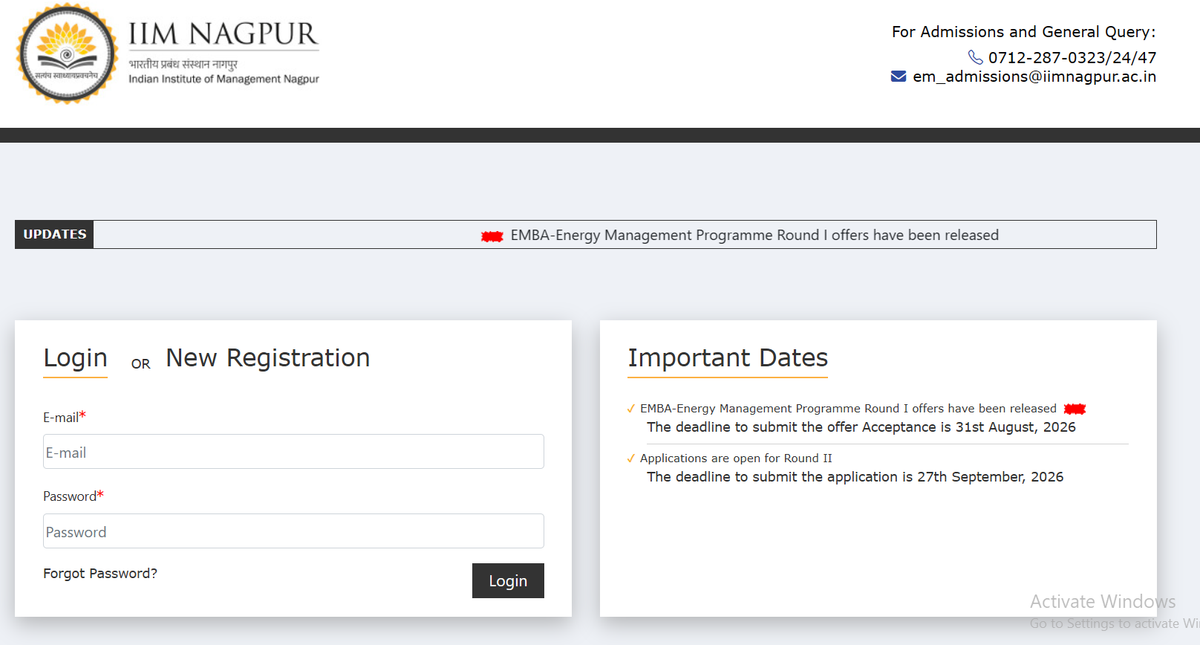This screenshot has height=645, width=1200.
Task: Click the offer acceptance deadline 31st August text
Action: pyautogui.click(x=861, y=427)
